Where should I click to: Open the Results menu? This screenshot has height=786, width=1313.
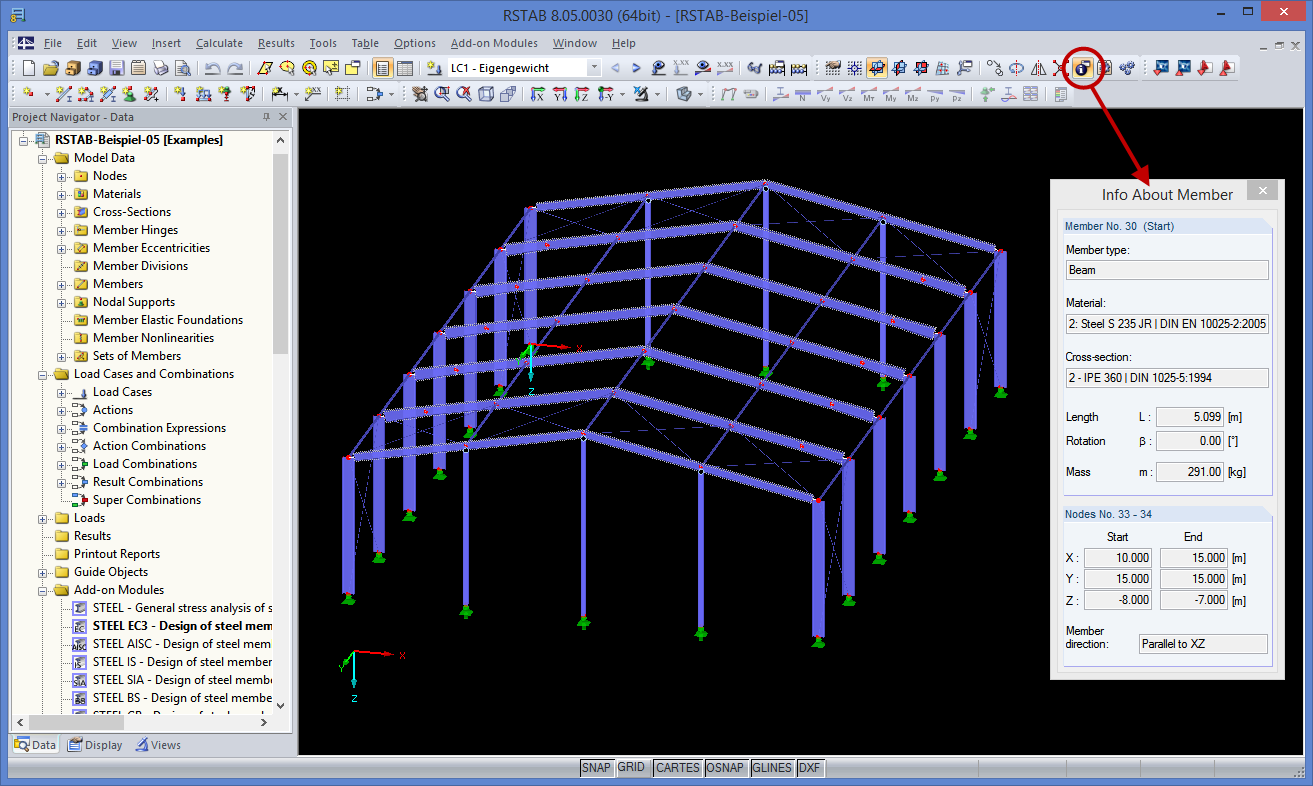coord(276,43)
